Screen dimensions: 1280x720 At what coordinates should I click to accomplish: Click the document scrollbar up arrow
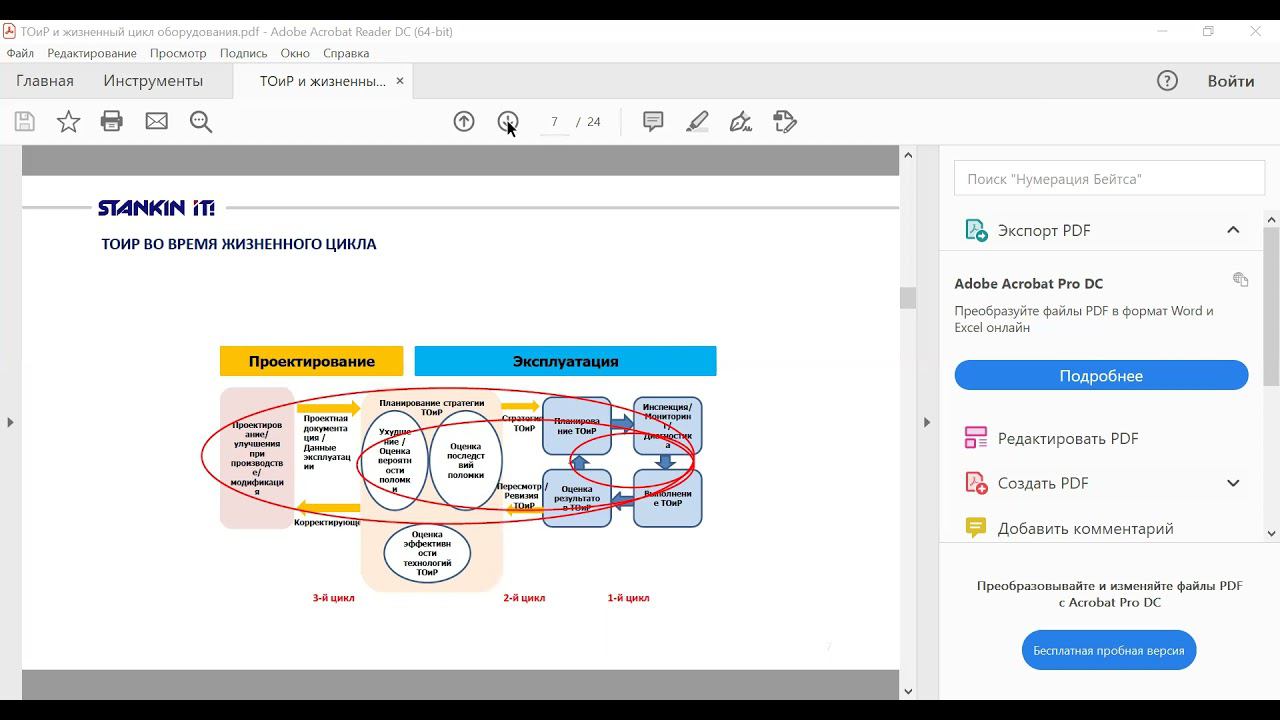[908, 155]
